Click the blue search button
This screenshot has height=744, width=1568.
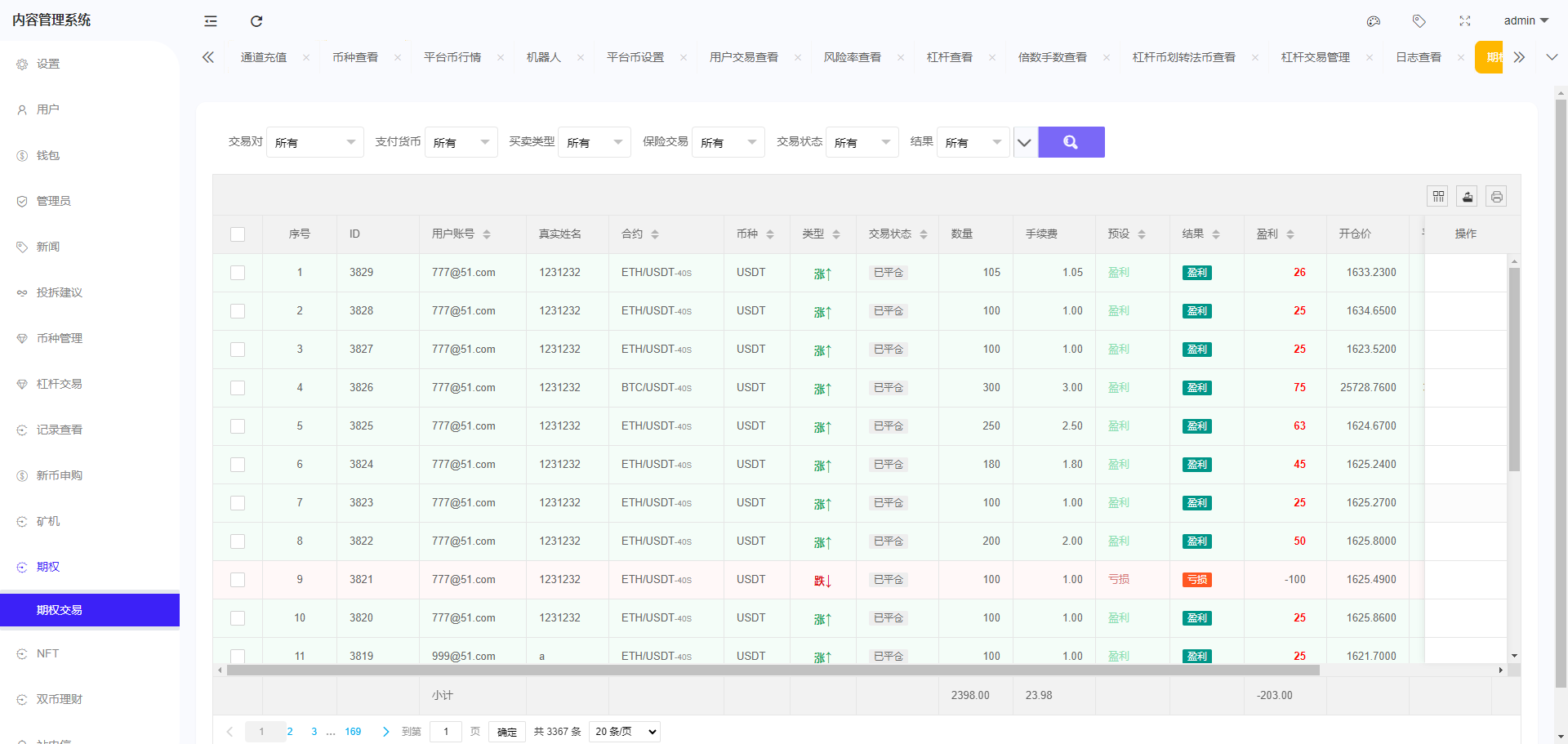(1071, 141)
